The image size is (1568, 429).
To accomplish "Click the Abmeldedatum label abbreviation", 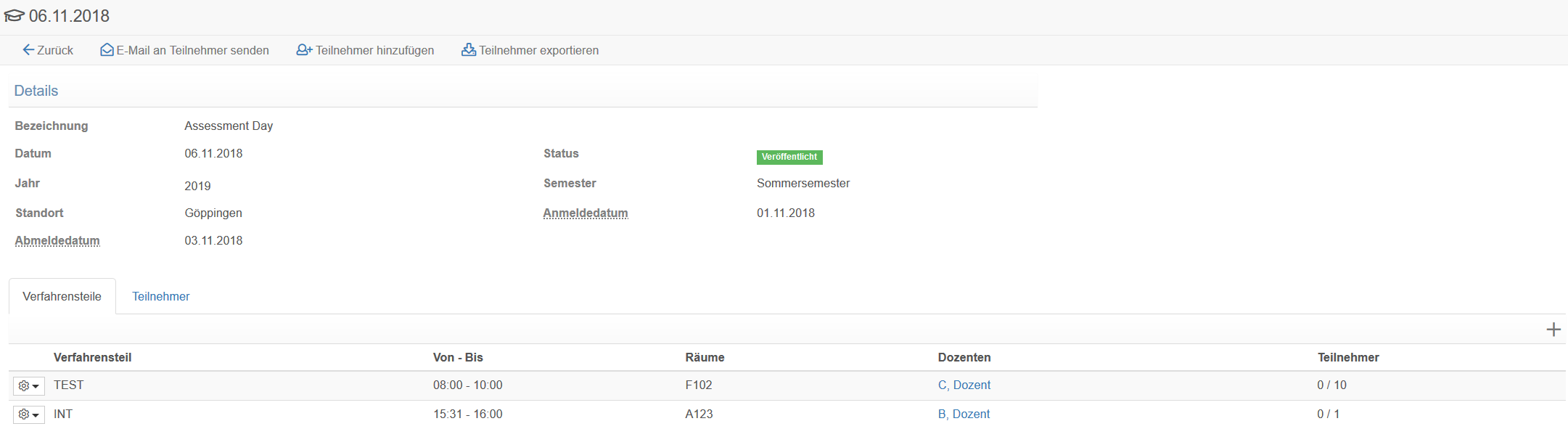I will tap(57, 240).
